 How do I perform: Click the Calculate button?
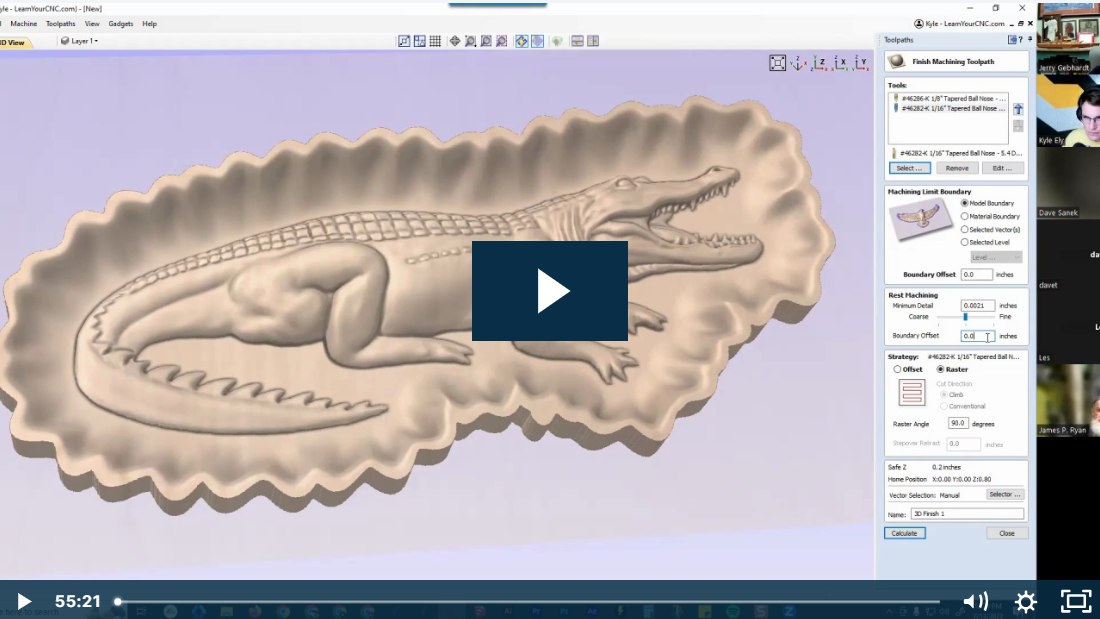(904, 533)
